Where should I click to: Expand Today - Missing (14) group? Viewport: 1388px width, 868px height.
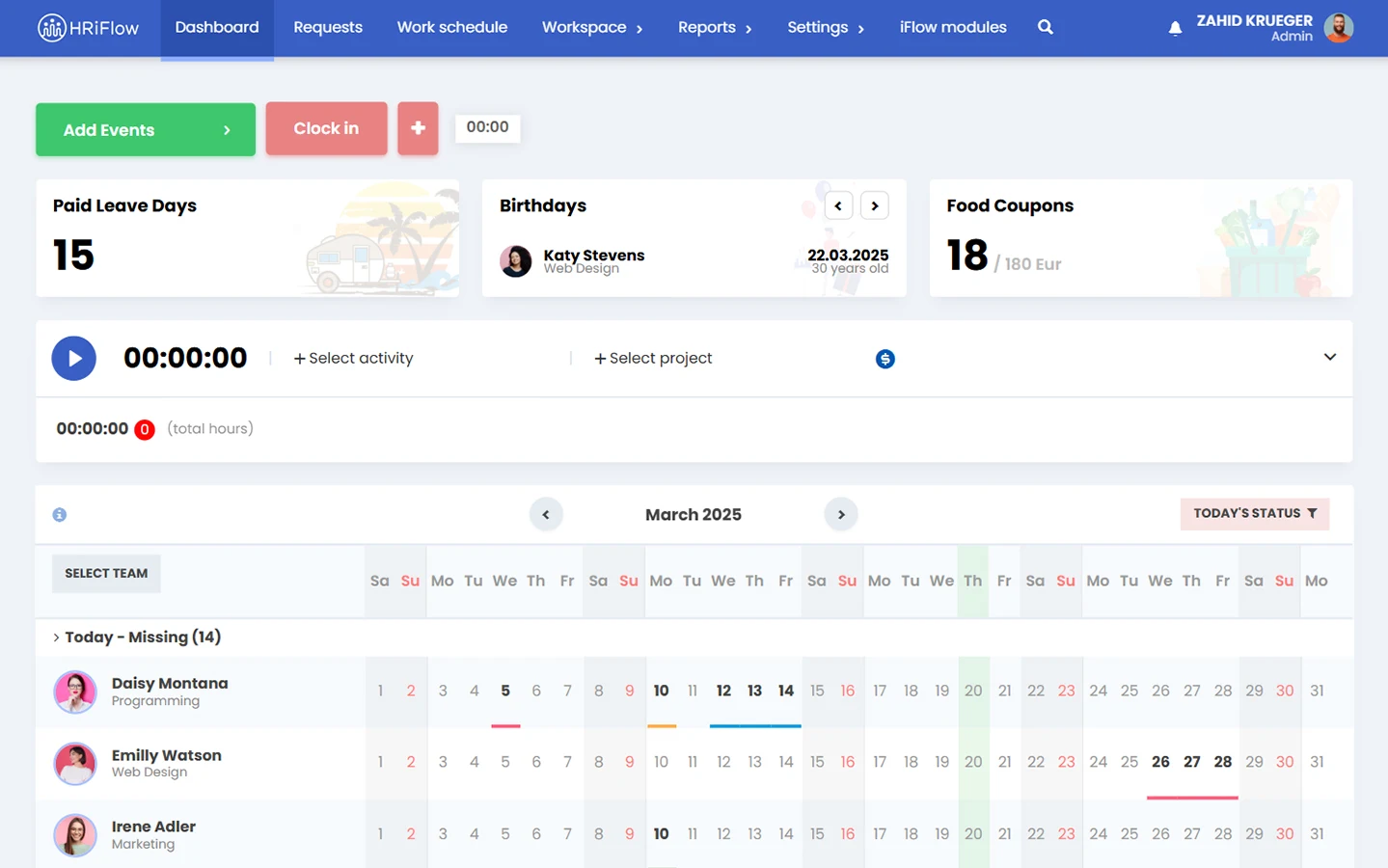coord(56,637)
